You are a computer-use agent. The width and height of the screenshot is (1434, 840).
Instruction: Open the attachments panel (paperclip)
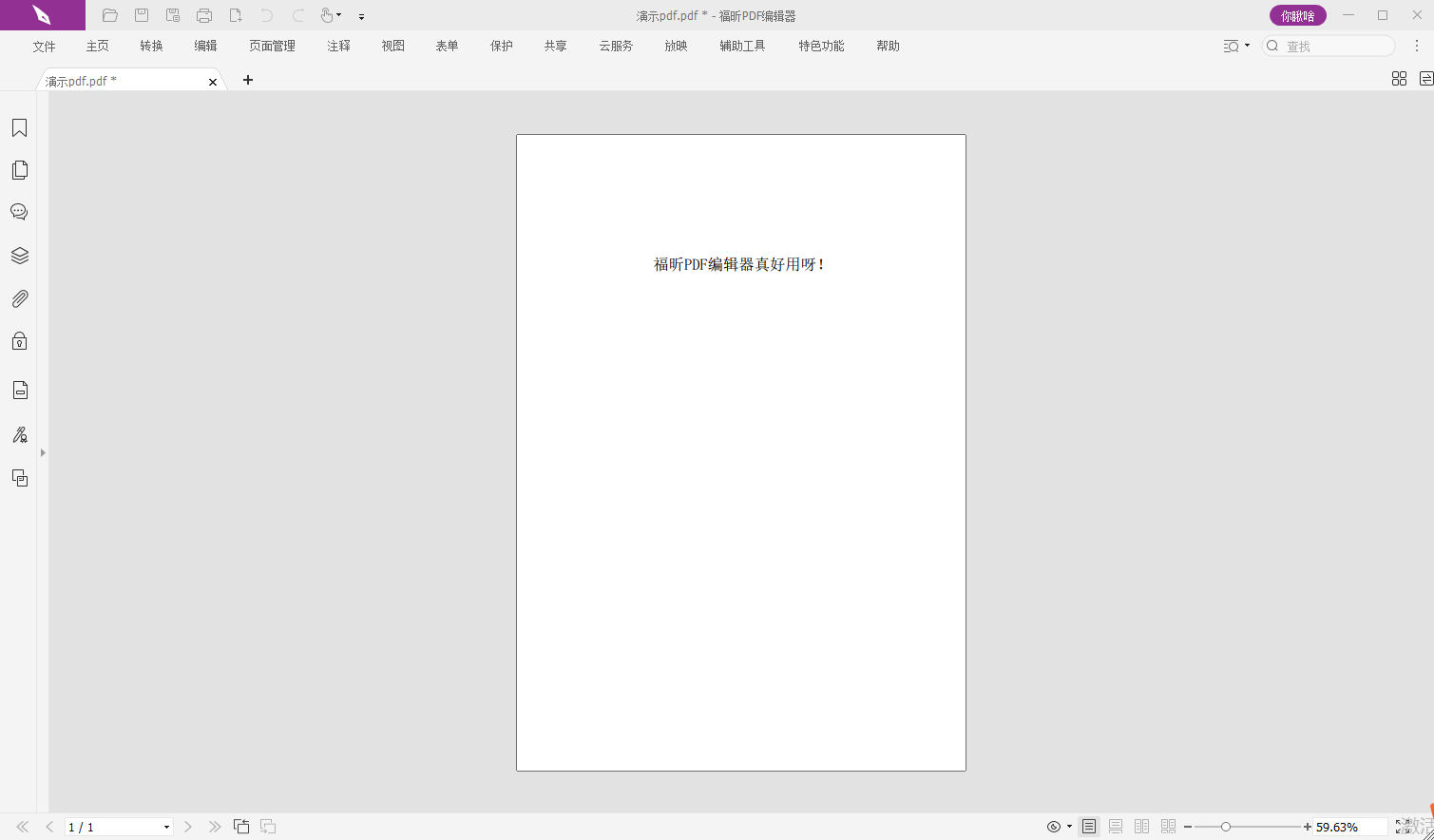pyautogui.click(x=19, y=299)
